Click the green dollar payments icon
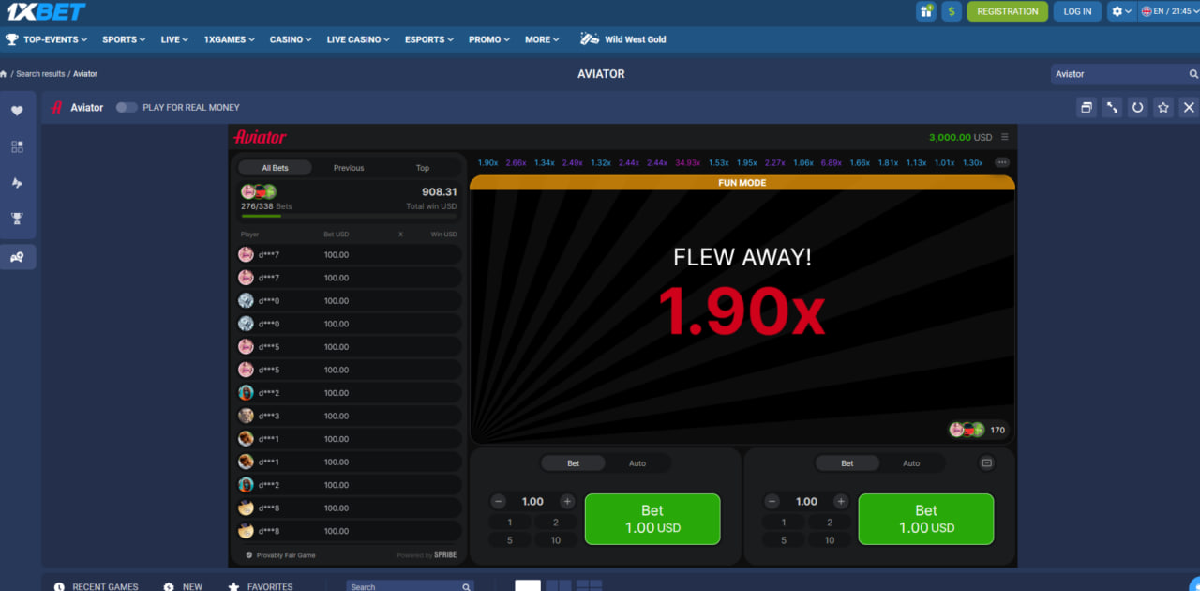 (951, 11)
